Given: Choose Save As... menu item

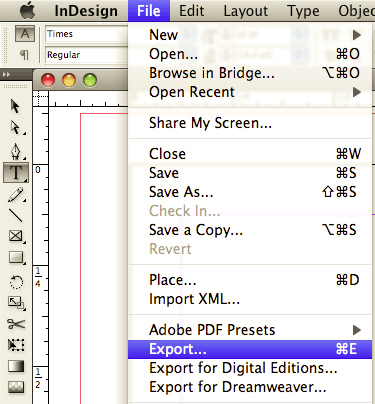Looking at the screenshot, I should [x=250, y=192].
